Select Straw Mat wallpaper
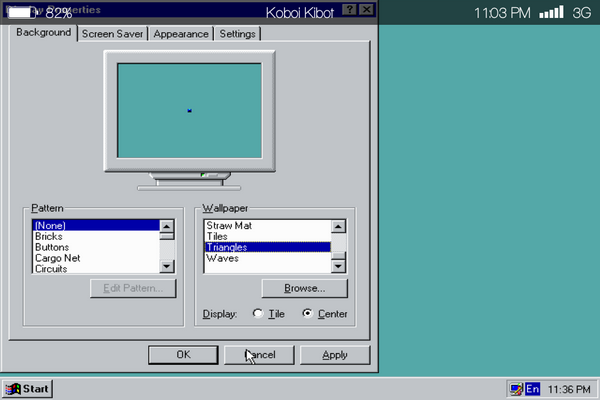This screenshot has height=400, width=600. click(x=267, y=225)
